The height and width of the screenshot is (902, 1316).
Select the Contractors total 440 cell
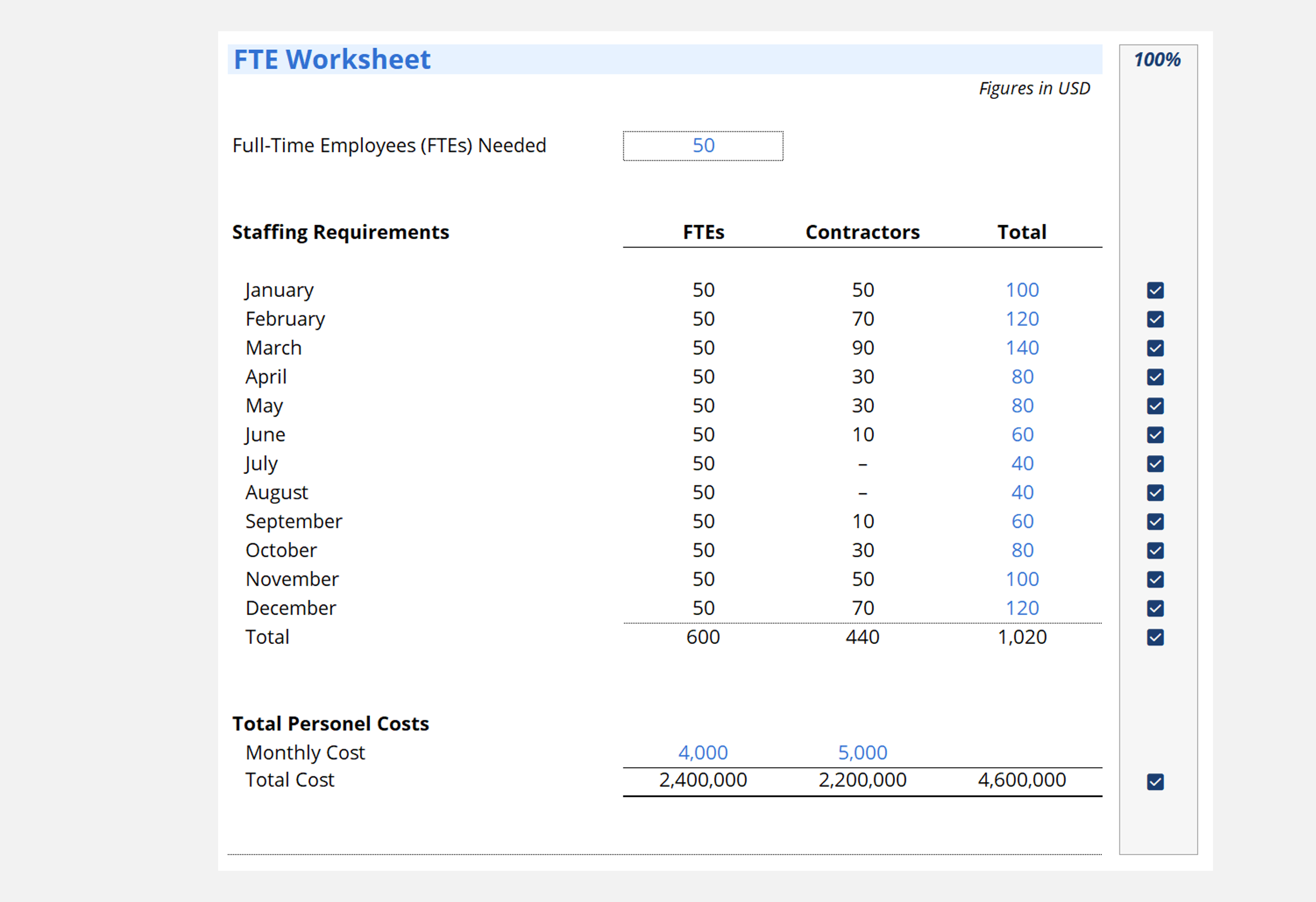862,637
